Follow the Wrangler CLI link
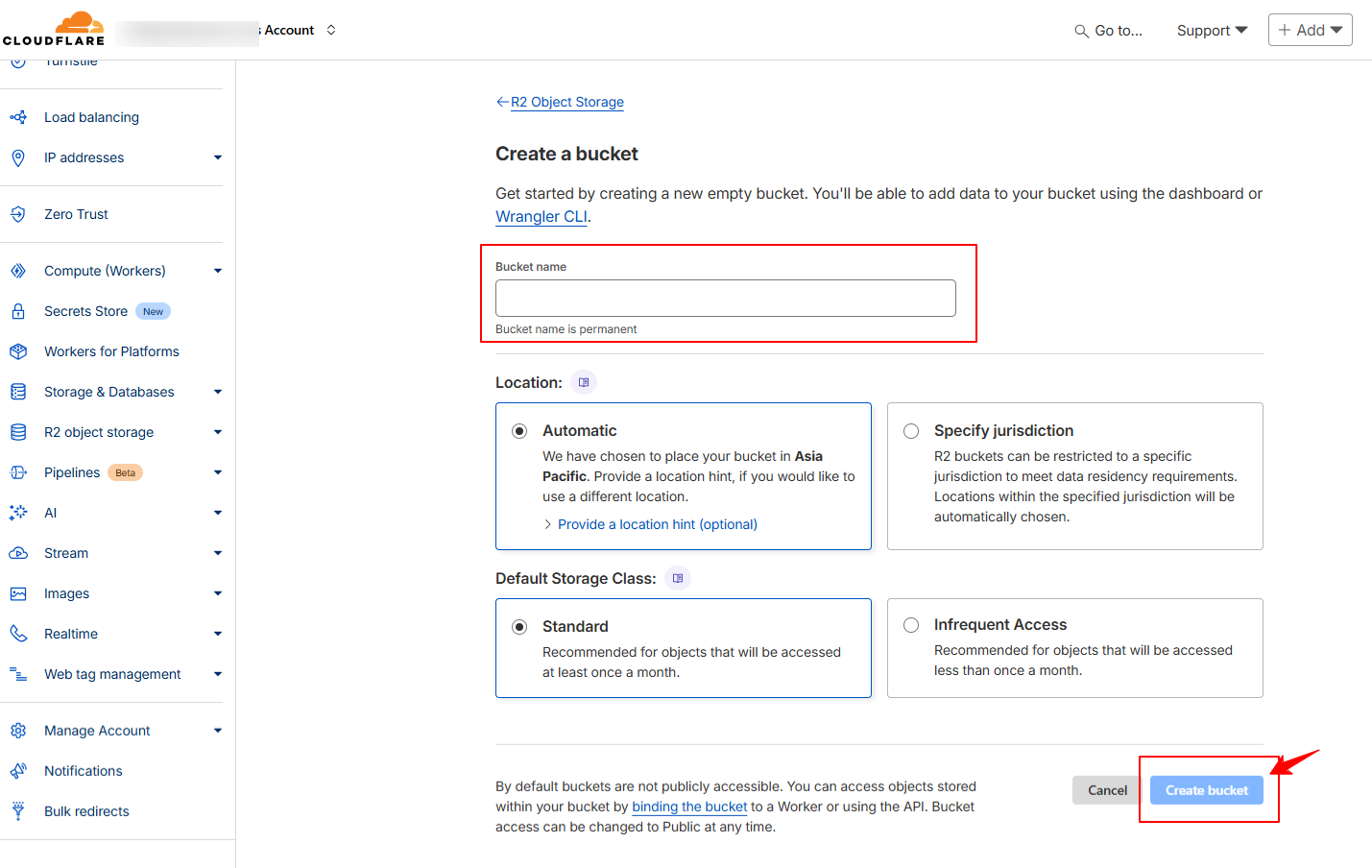1372x868 pixels. 542,217
